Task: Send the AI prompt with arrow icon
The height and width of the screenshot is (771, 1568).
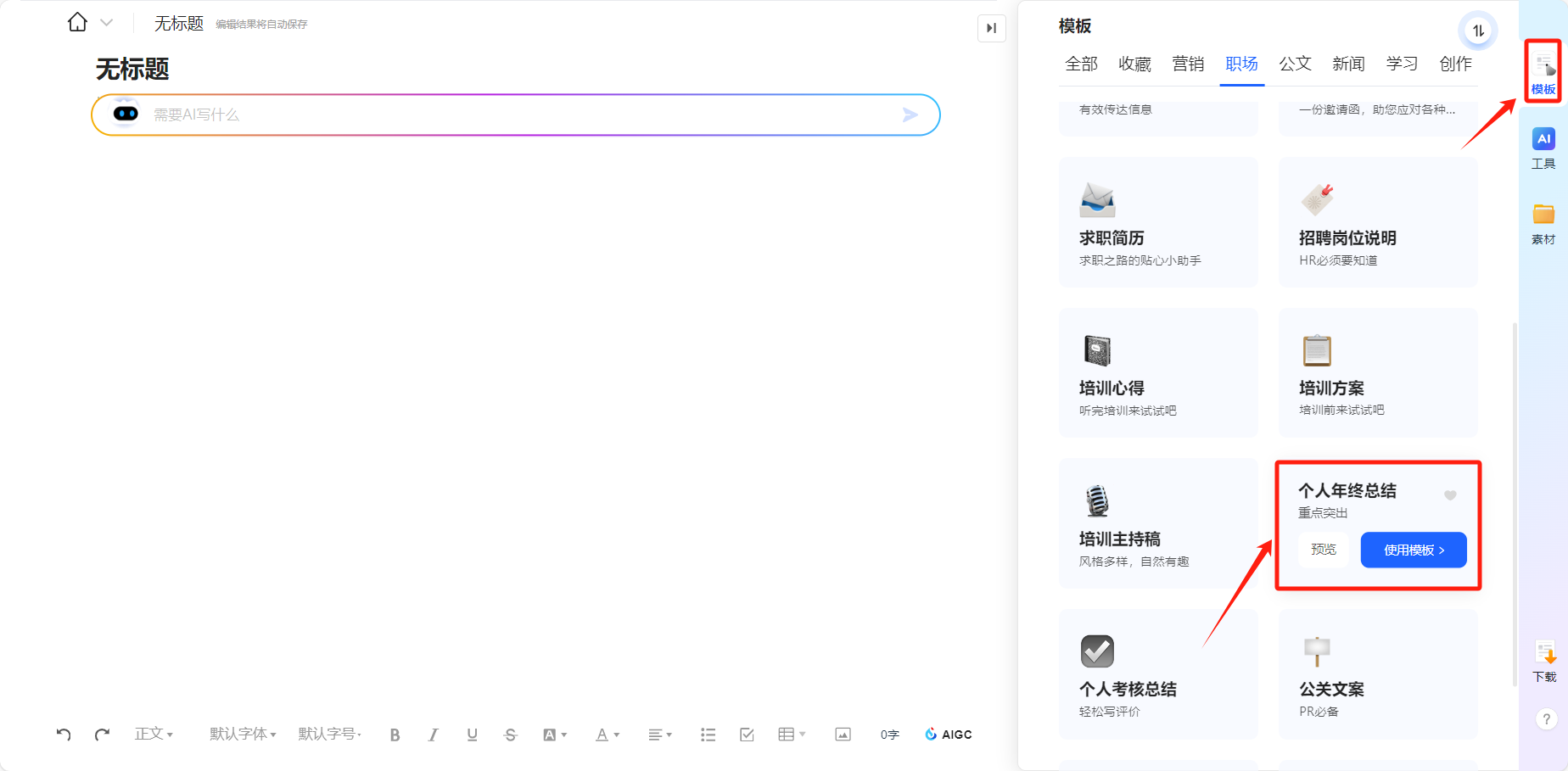Action: pyautogui.click(x=910, y=115)
